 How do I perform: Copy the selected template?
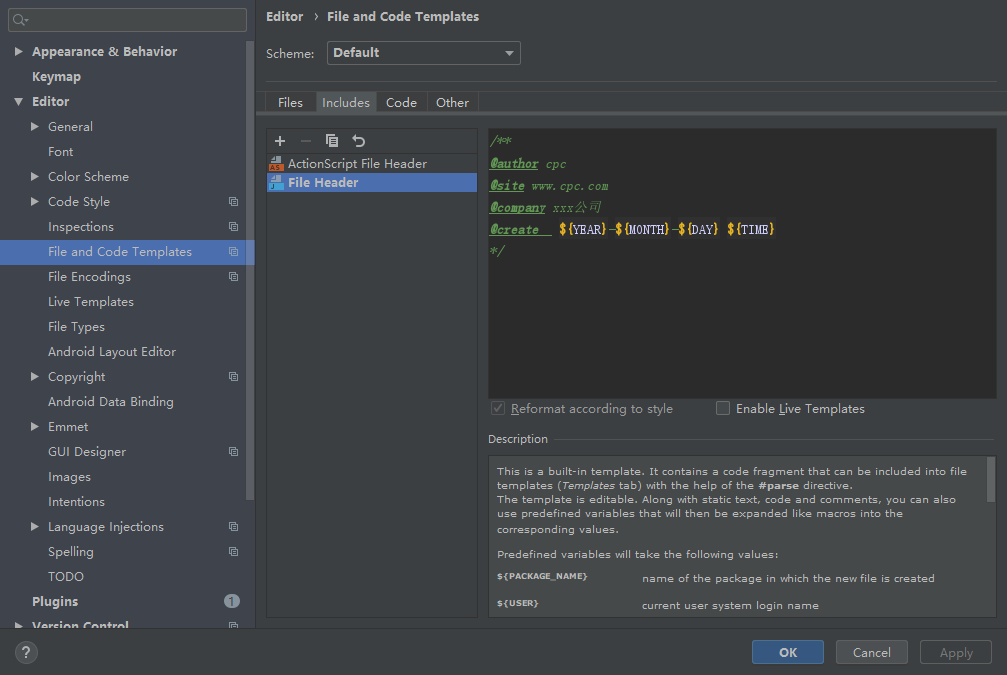331,141
